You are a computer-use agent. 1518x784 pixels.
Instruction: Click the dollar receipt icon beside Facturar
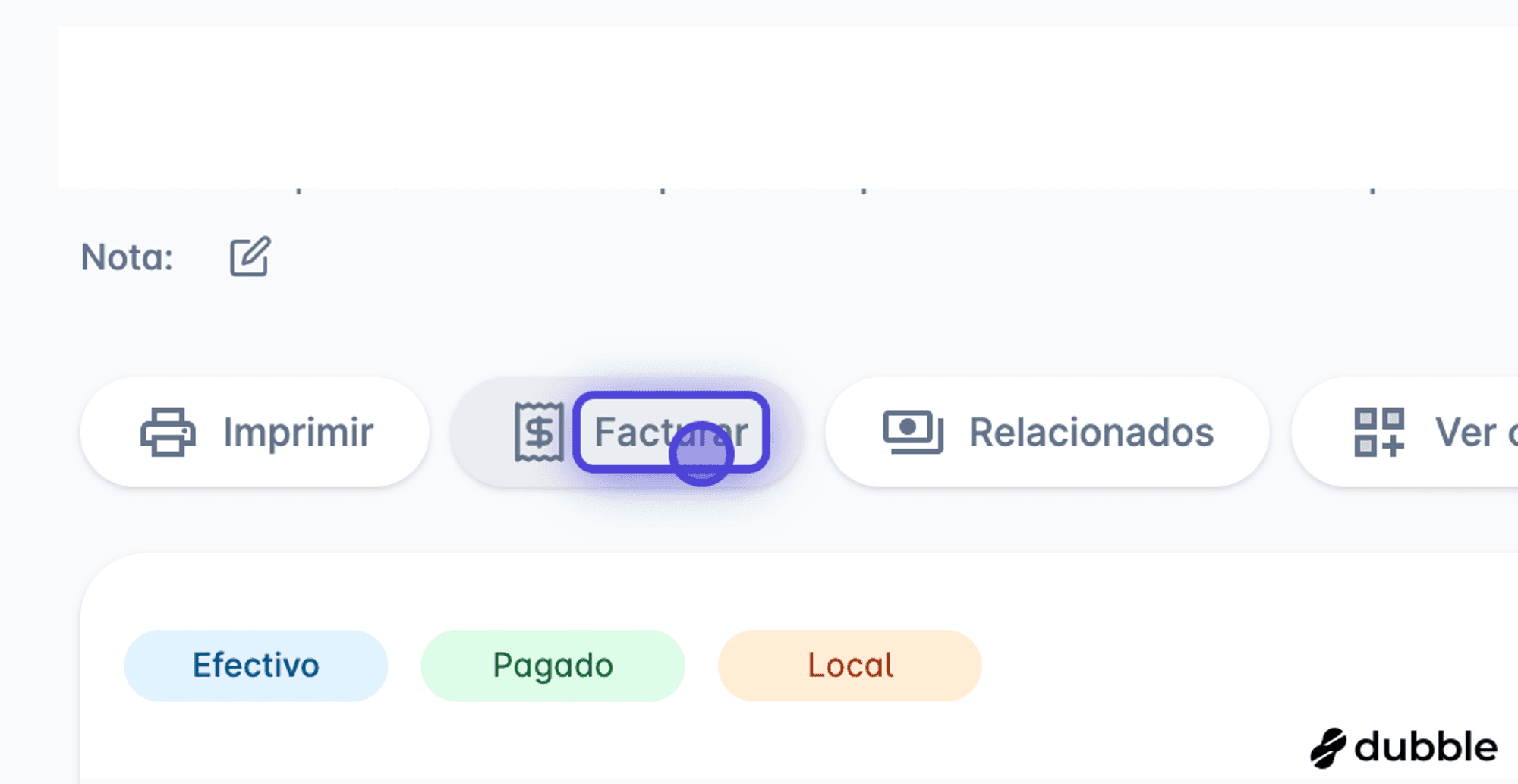539,432
